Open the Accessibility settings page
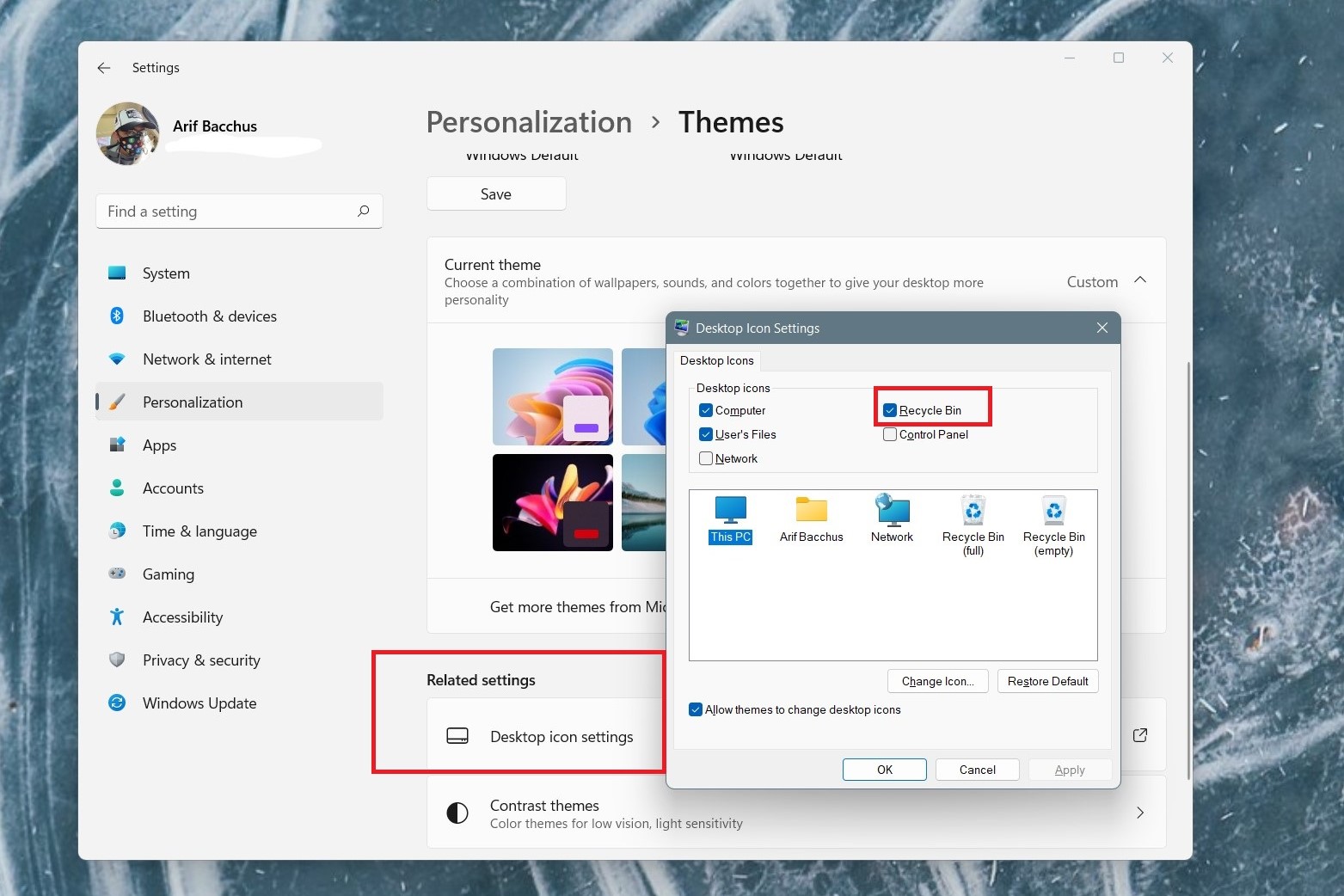This screenshot has width=1344, height=896. tap(239, 617)
